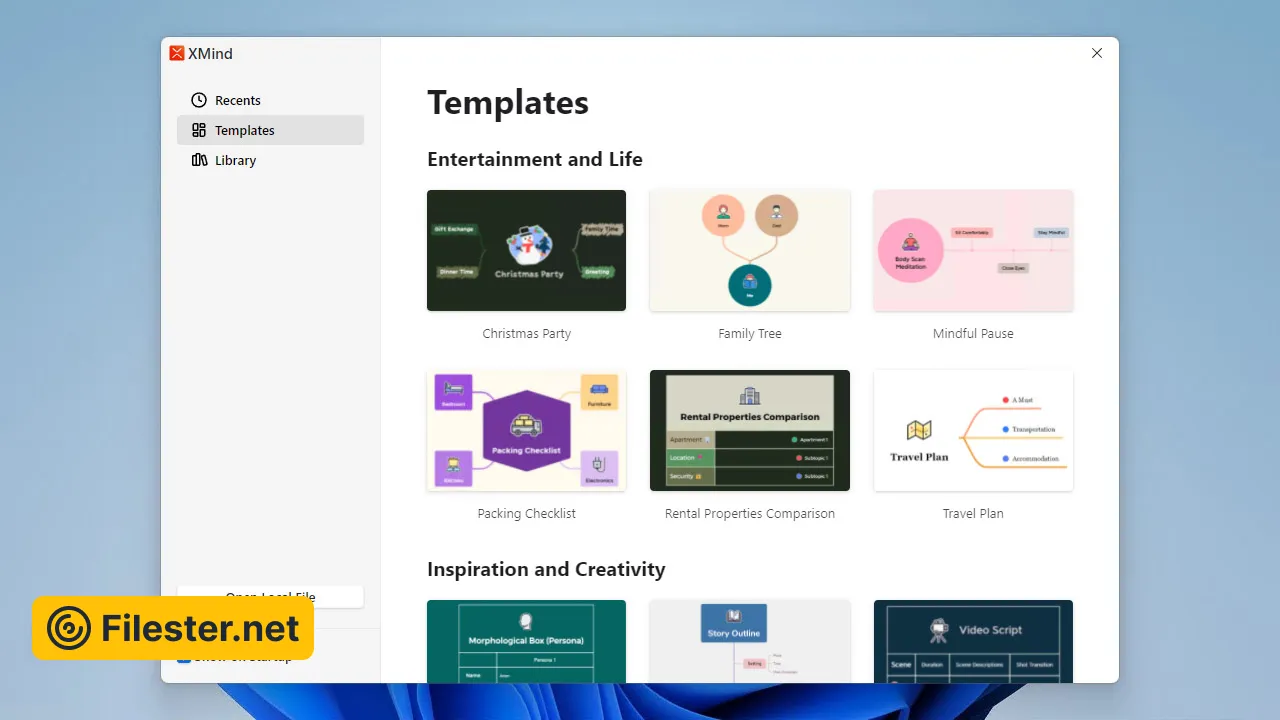The height and width of the screenshot is (720, 1280).
Task: Click the Library books icon
Action: coord(199,160)
